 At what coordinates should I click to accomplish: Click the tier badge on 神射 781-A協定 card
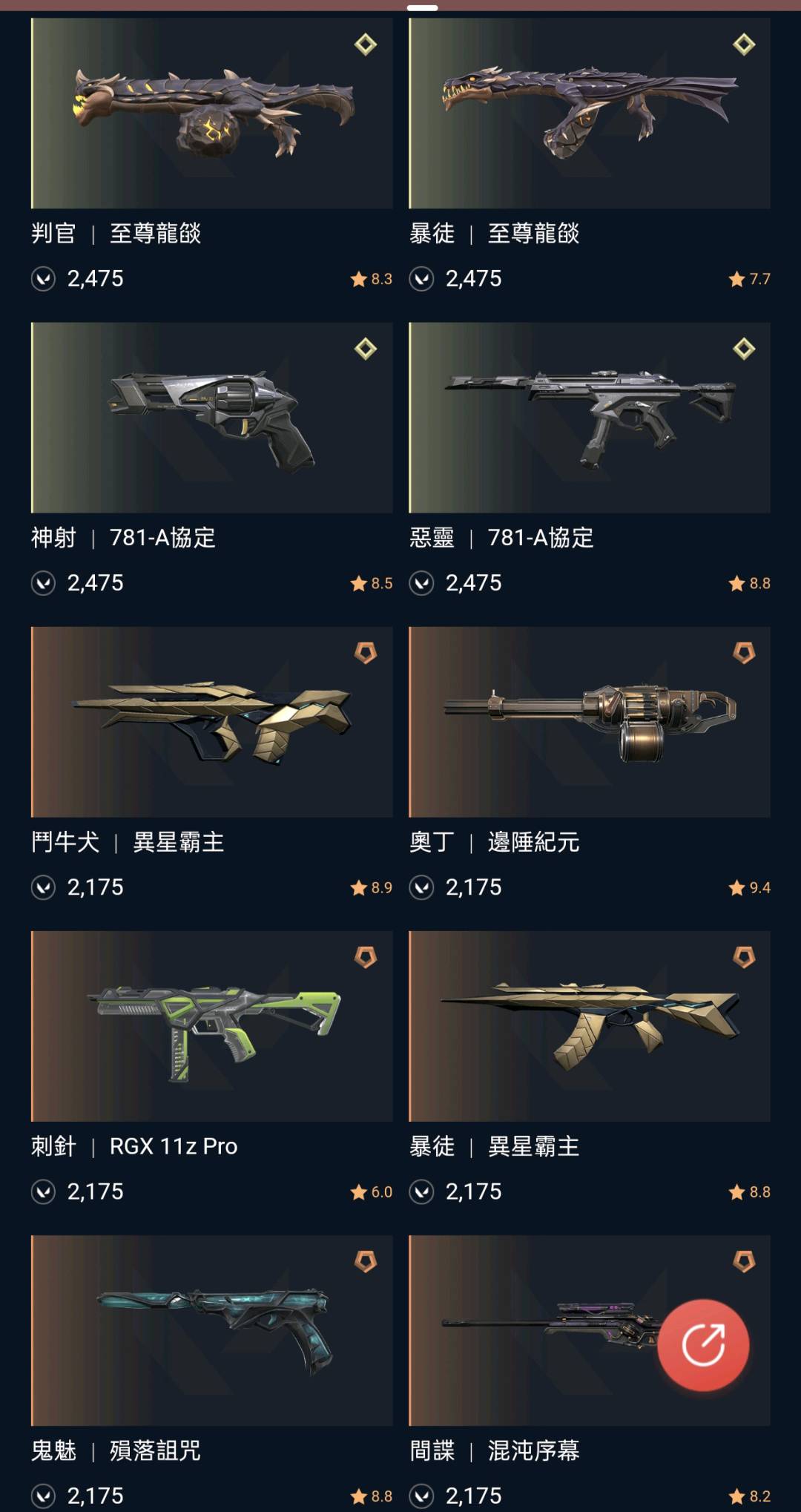pyautogui.click(x=366, y=349)
